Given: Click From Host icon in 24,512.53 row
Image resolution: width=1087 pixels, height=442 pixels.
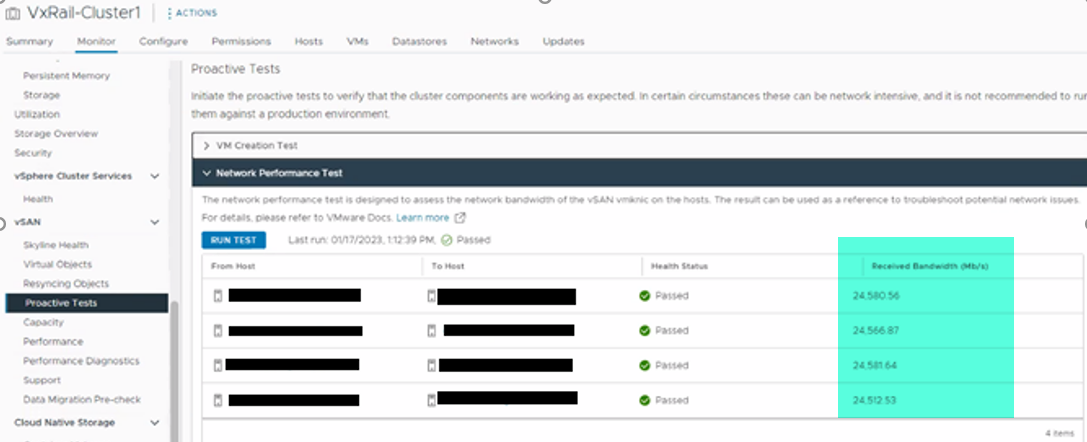Looking at the screenshot, I should pyautogui.click(x=218, y=400).
